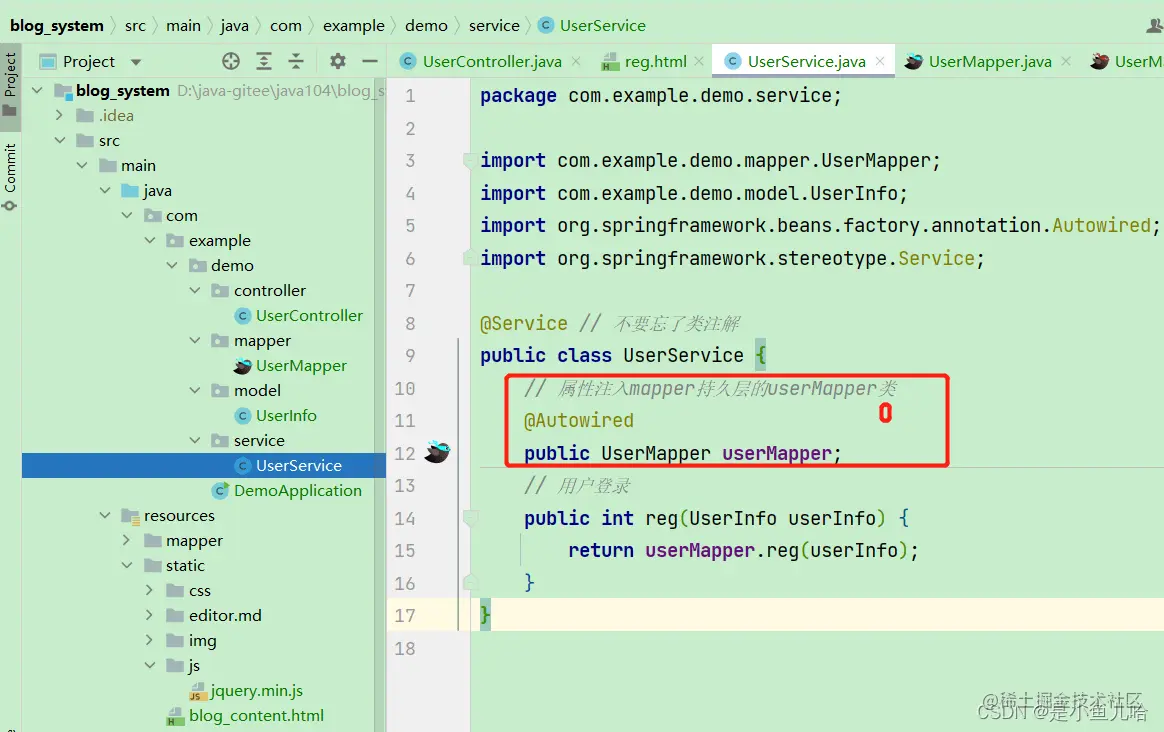Open the Project panel settings gear

338,61
